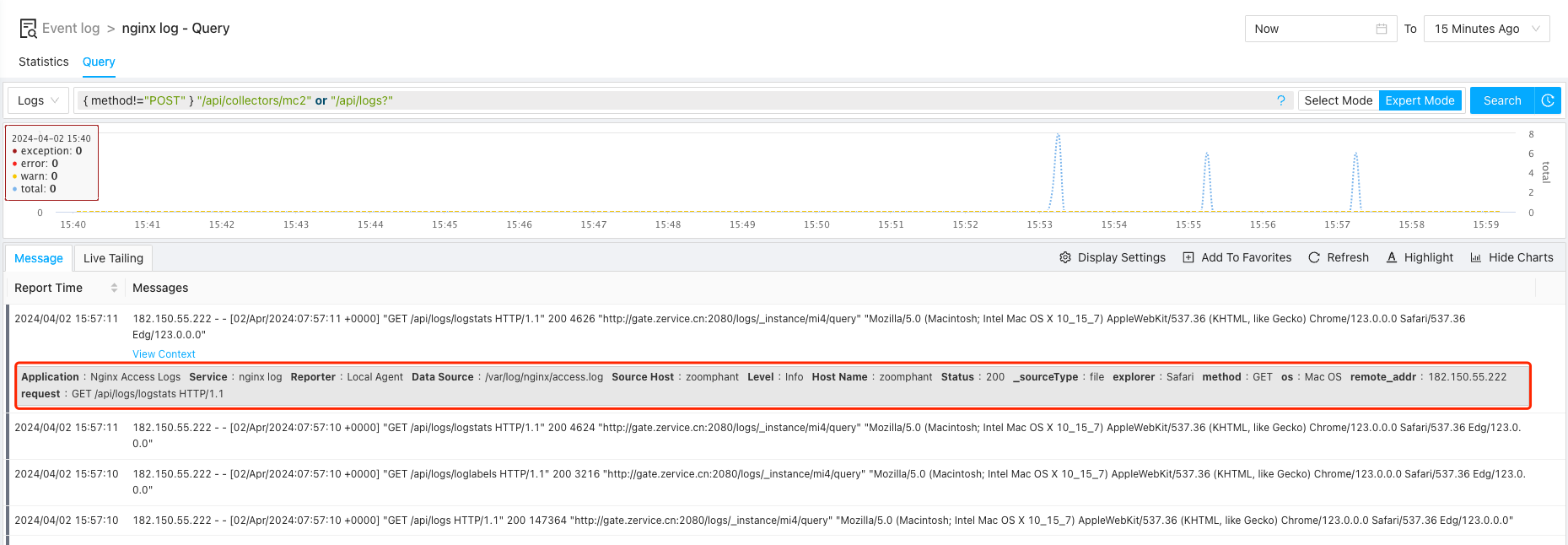Click the query help question mark icon
1568x545 pixels.
1280,100
